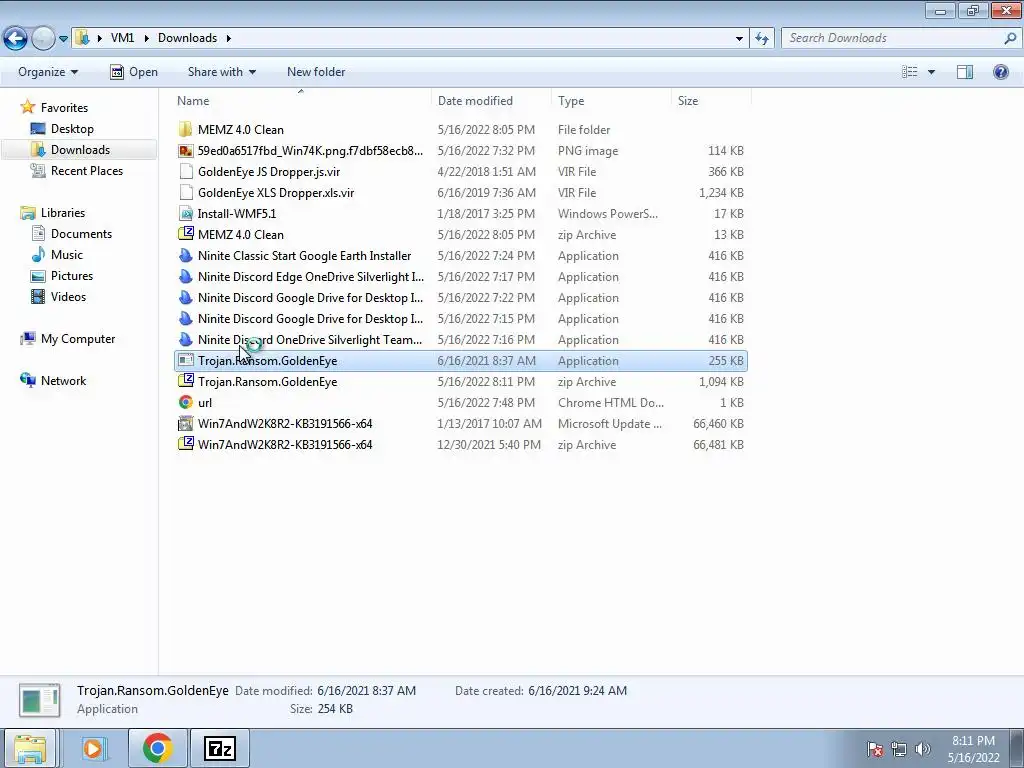
Task: Click the search magnifier icon
Action: [x=1010, y=39]
